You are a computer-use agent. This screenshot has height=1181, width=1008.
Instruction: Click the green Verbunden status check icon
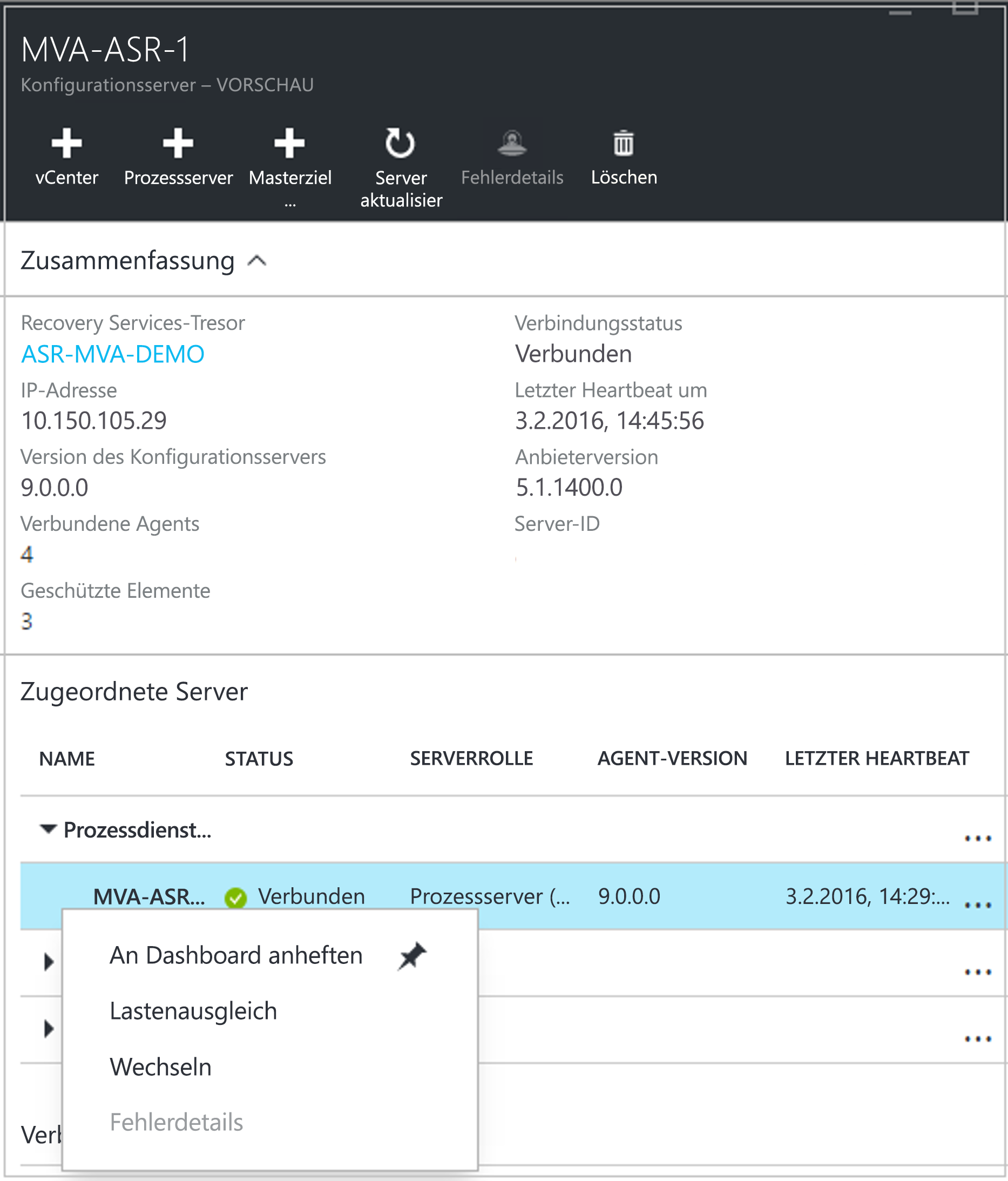235,897
